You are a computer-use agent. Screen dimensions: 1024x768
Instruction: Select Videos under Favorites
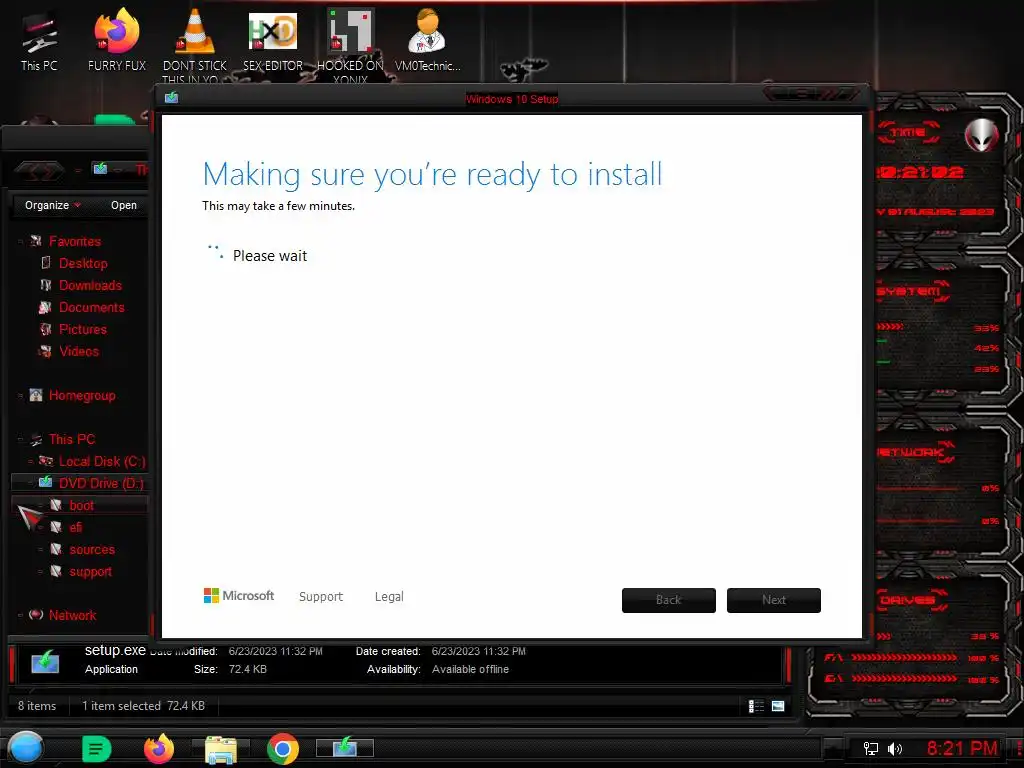click(x=79, y=351)
